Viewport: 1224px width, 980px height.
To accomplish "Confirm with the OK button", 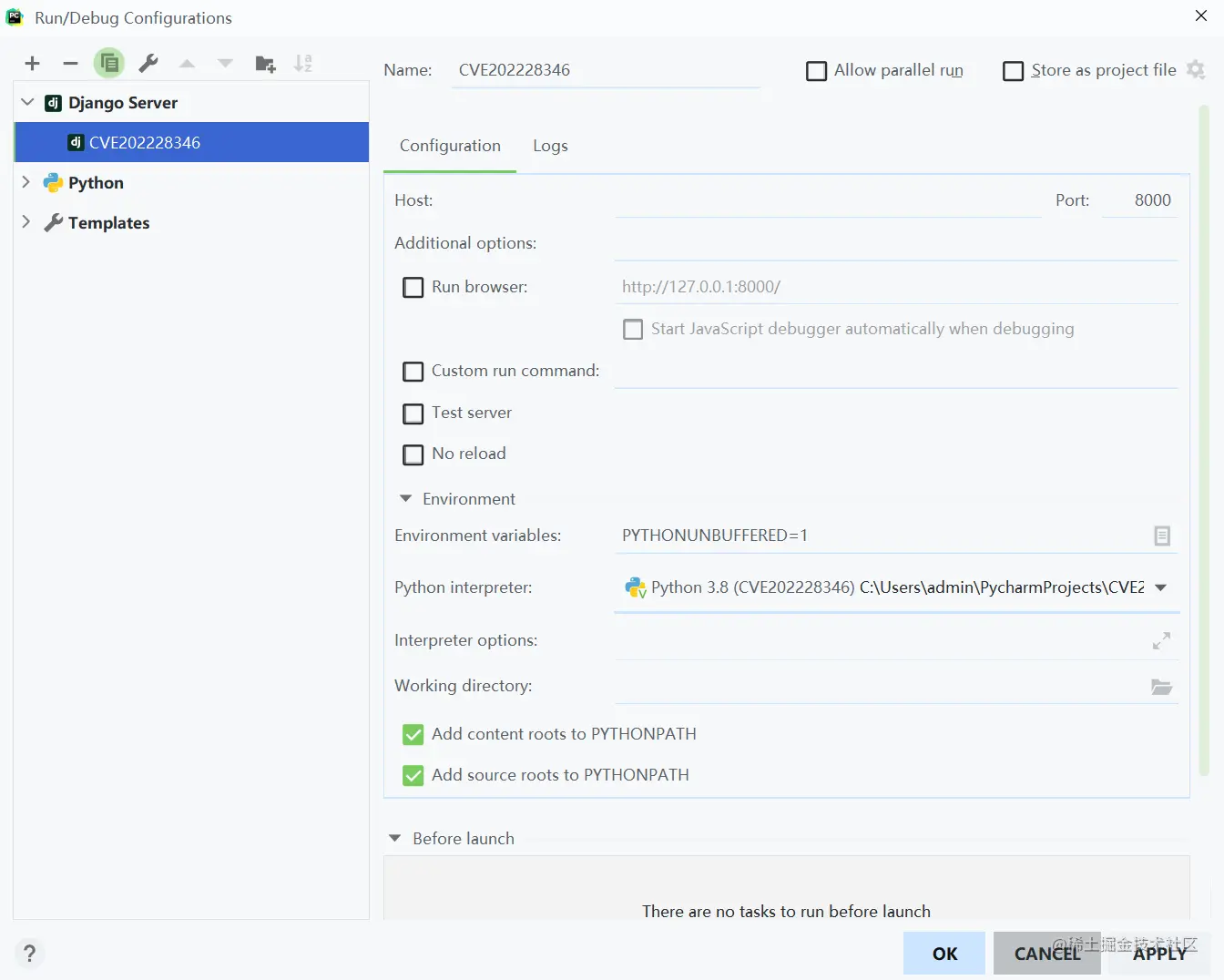I will (944, 954).
